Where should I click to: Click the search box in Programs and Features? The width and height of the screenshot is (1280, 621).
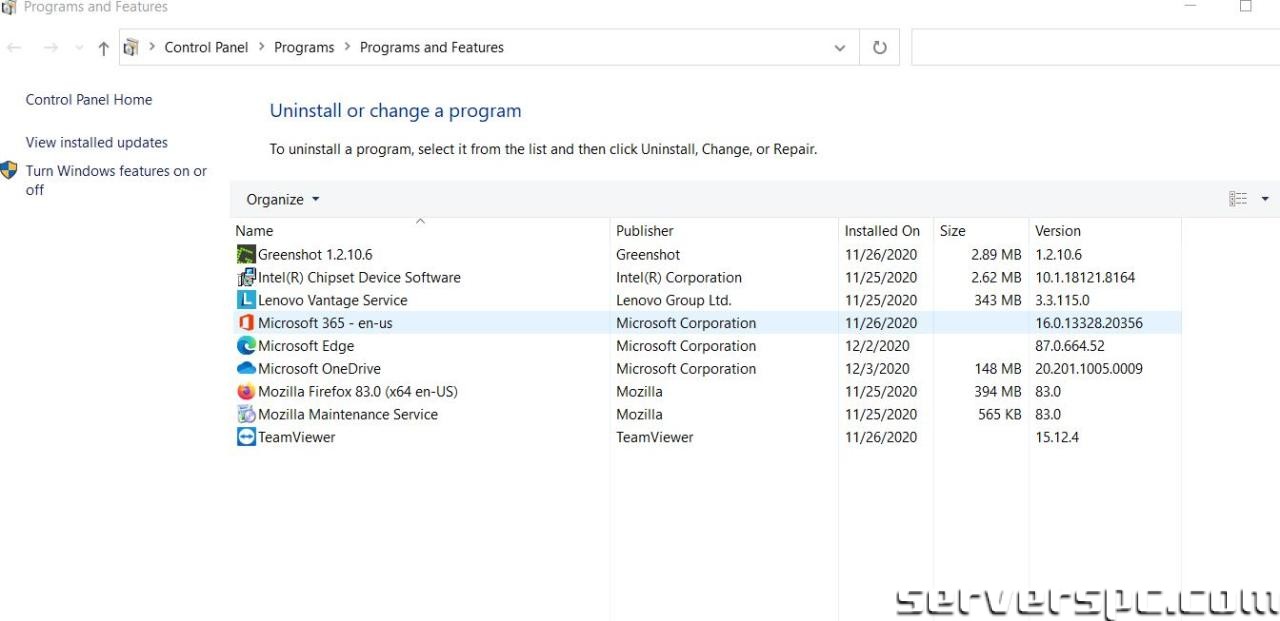click(x=1094, y=47)
